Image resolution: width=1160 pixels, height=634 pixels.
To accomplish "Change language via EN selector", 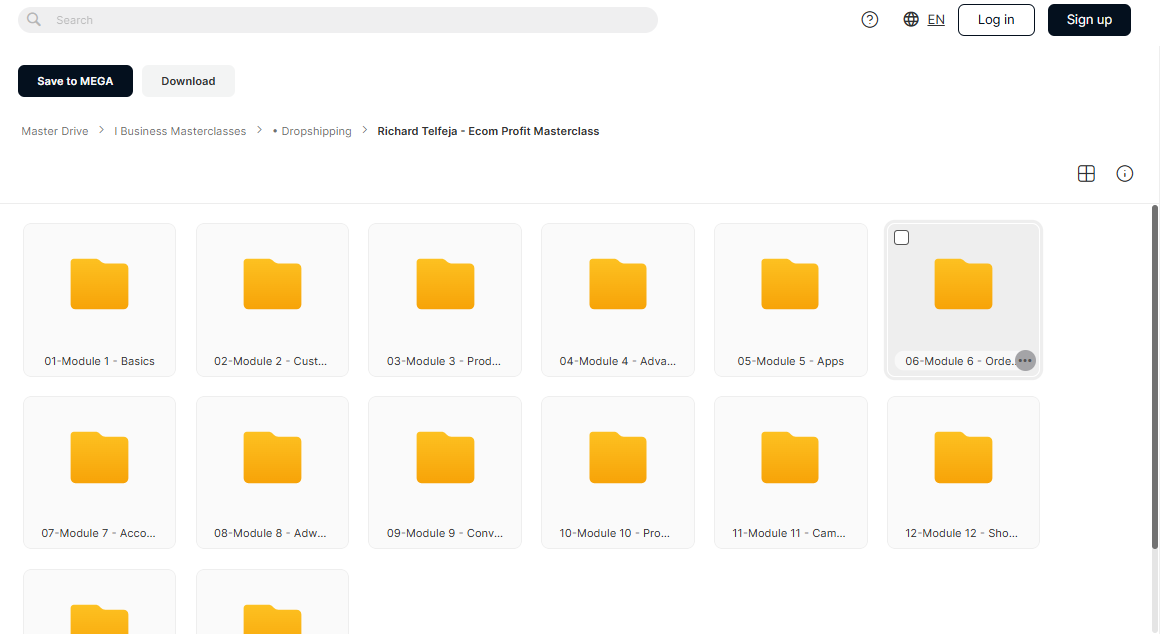I will [936, 20].
